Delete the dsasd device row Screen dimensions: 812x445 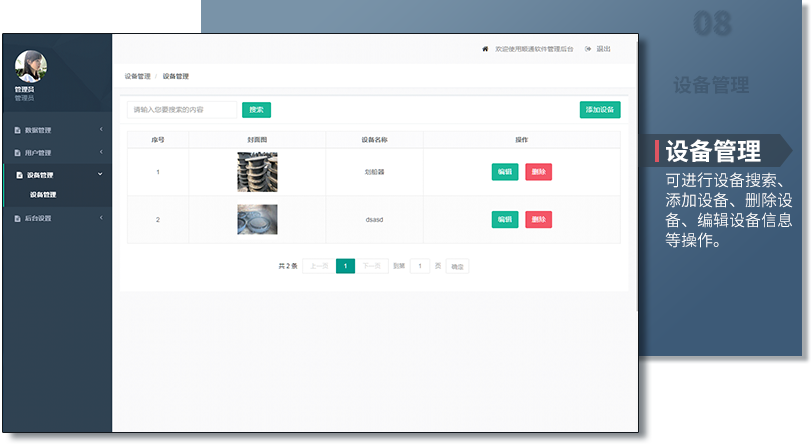point(538,219)
